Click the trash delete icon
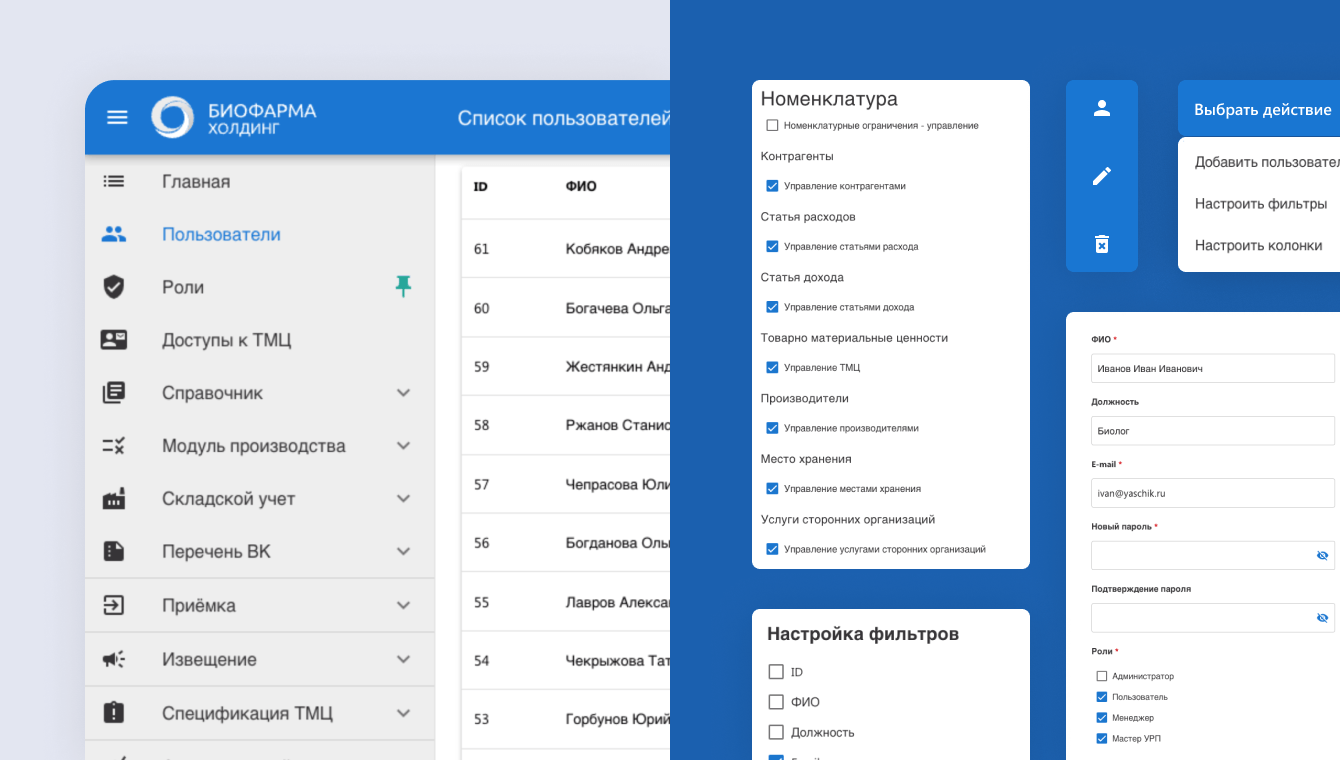This screenshot has width=1340, height=760. click(x=1102, y=244)
